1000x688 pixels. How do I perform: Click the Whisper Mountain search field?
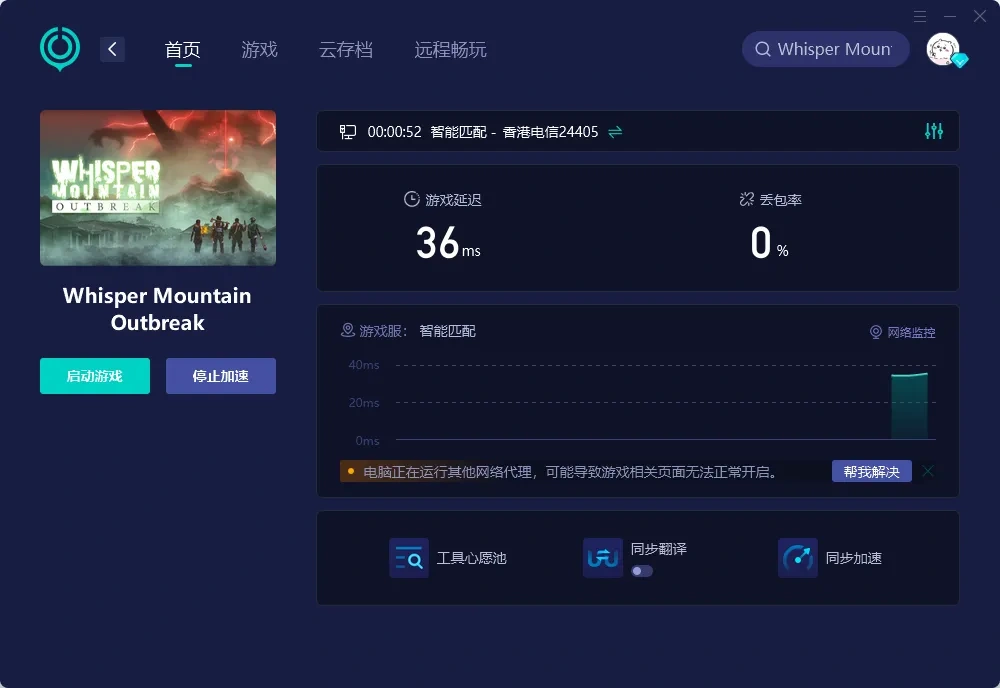(x=825, y=49)
